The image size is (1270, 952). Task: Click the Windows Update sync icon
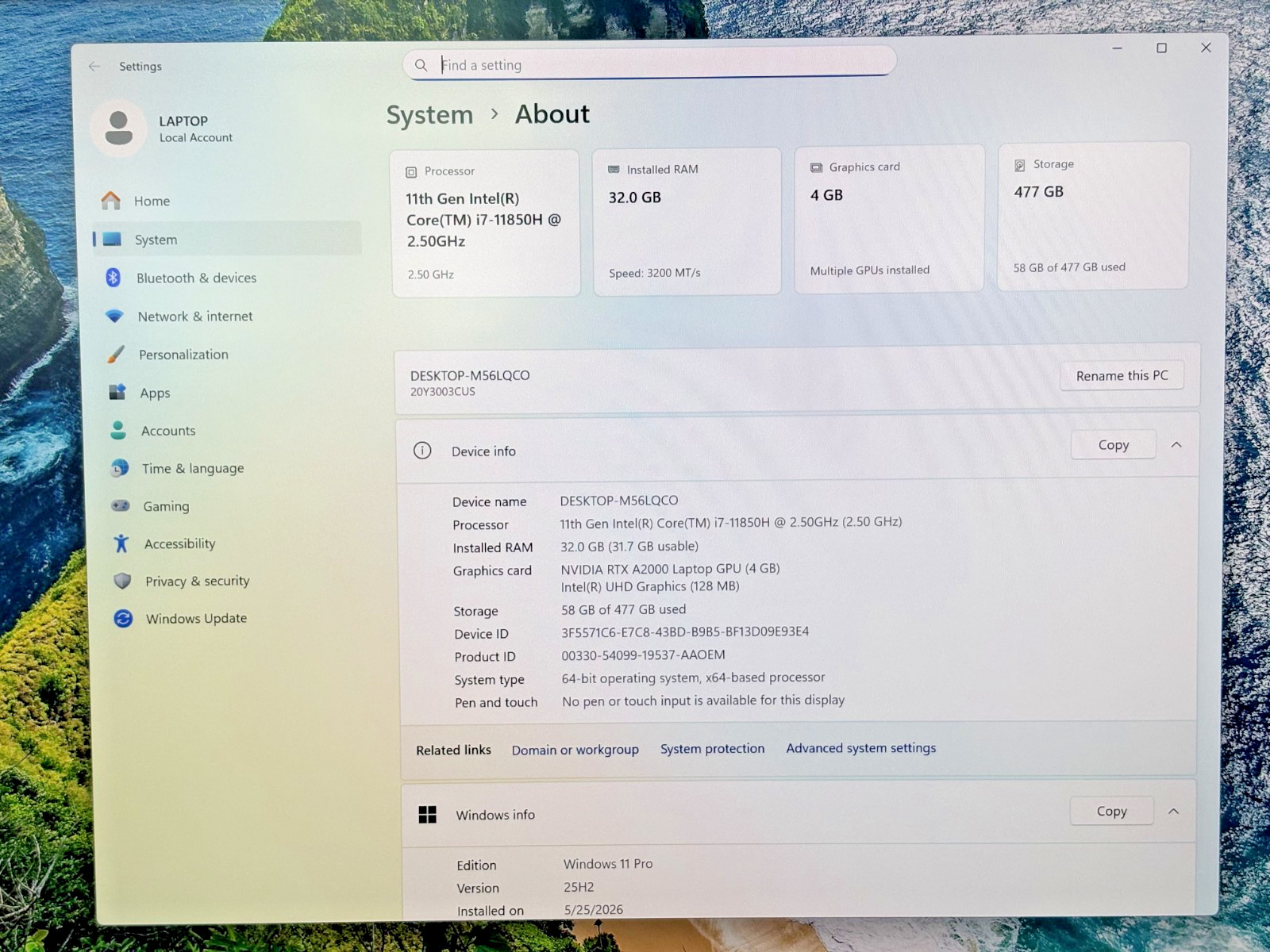coord(123,618)
